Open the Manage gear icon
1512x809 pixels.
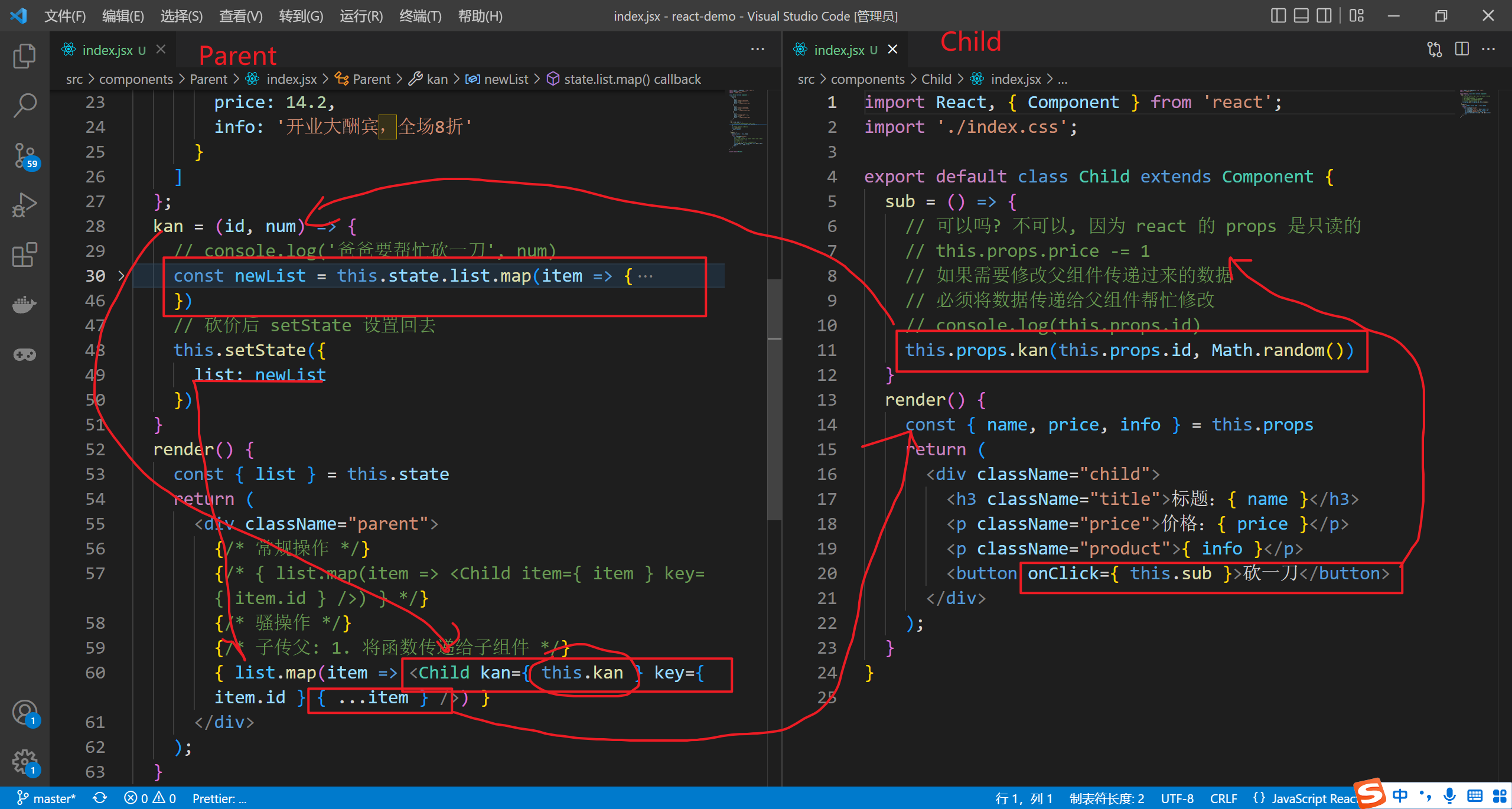coord(24,762)
